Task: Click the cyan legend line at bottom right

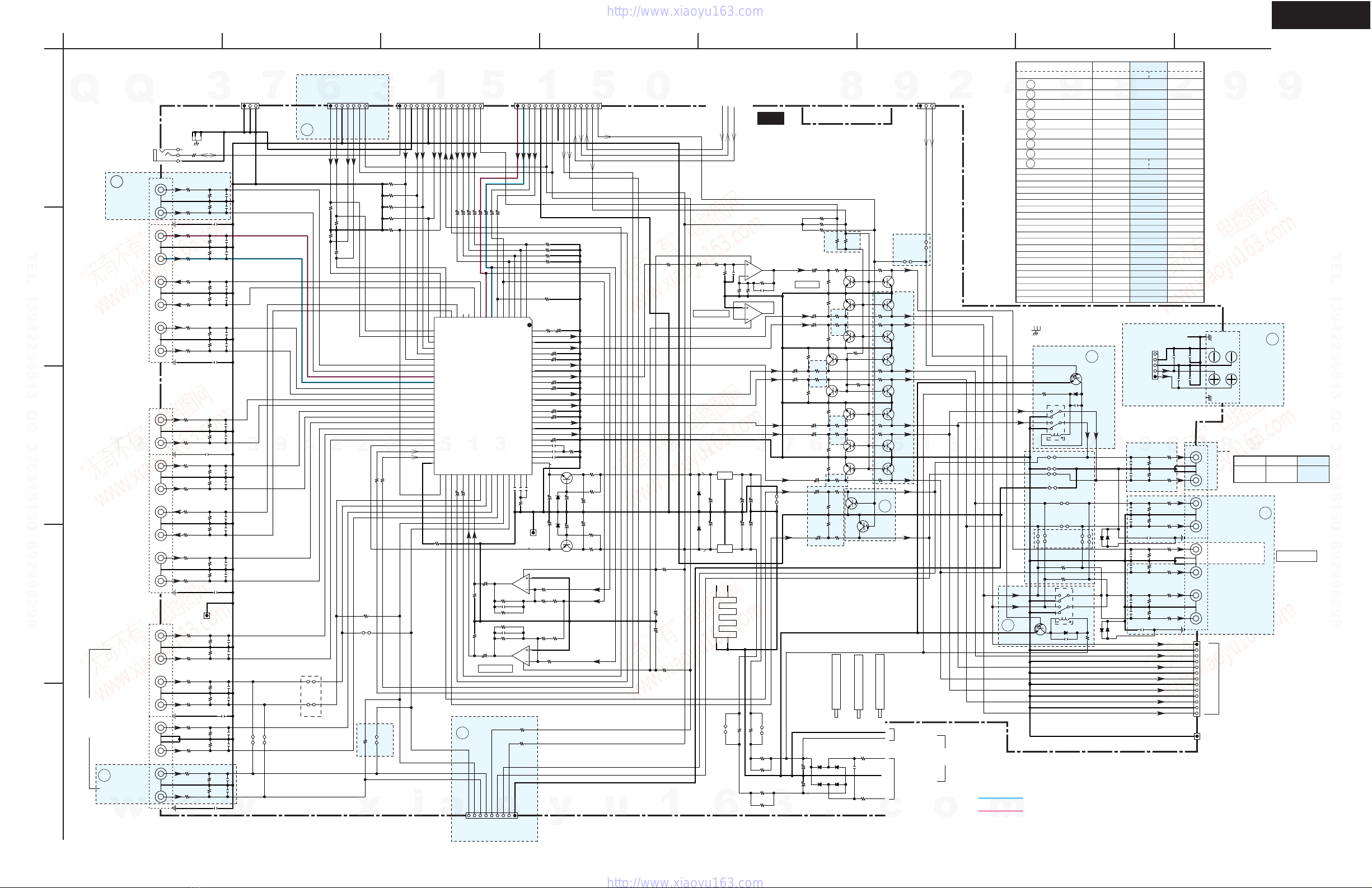Action: point(1000,798)
